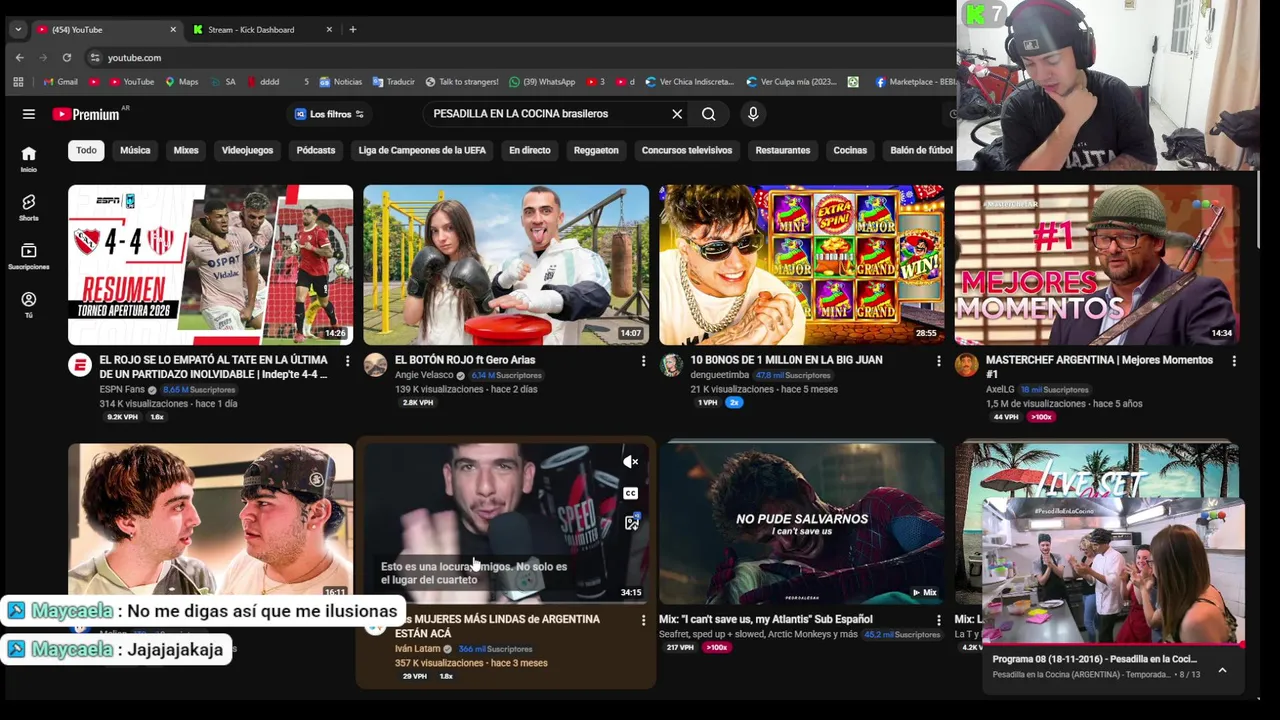The width and height of the screenshot is (1280, 720).
Task: Select the Videojuegos filter chip
Action: [247, 150]
